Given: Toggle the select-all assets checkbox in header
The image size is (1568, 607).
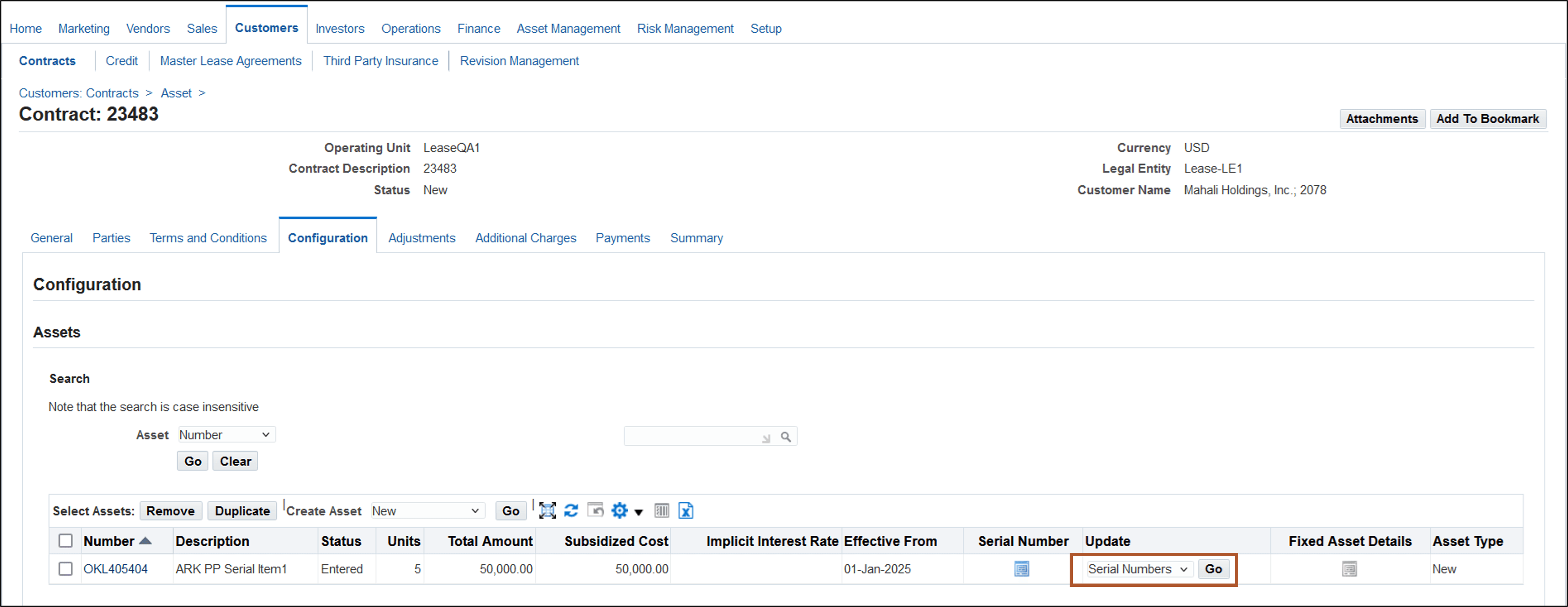Looking at the screenshot, I should [66, 541].
